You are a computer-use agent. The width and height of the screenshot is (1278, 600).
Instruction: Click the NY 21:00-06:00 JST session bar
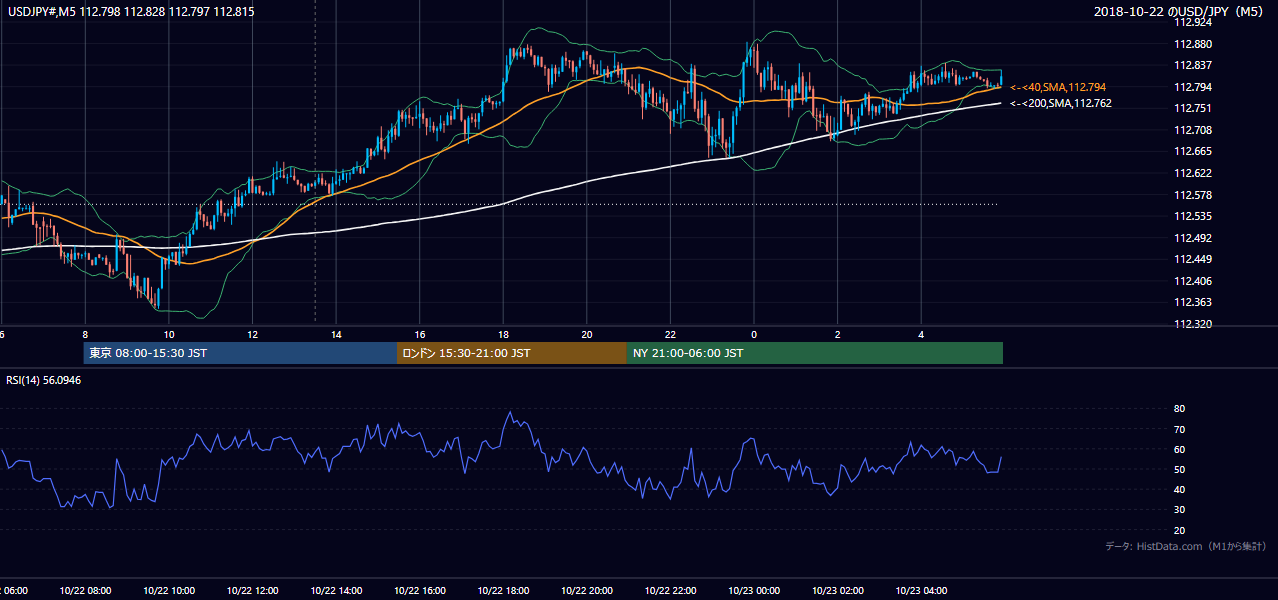815,353
